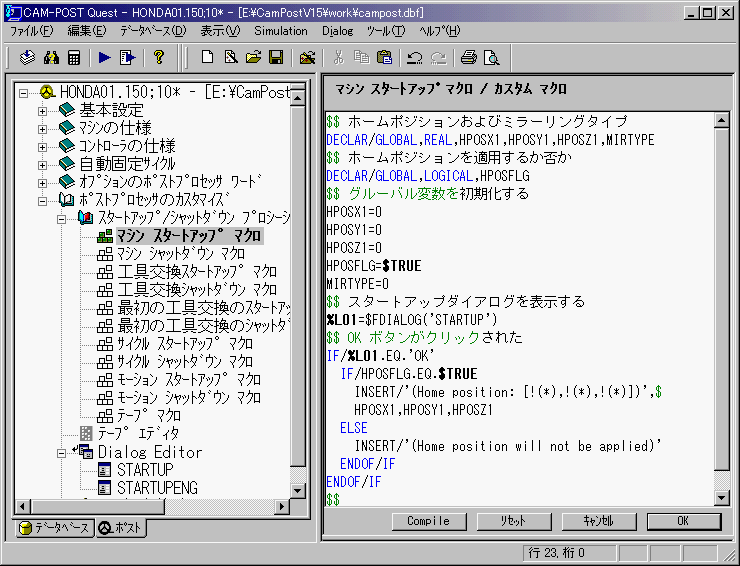The image size is (740, 566).
Task: Click the STARTUP dialog form icon
Action: click(x=104, y=470)
